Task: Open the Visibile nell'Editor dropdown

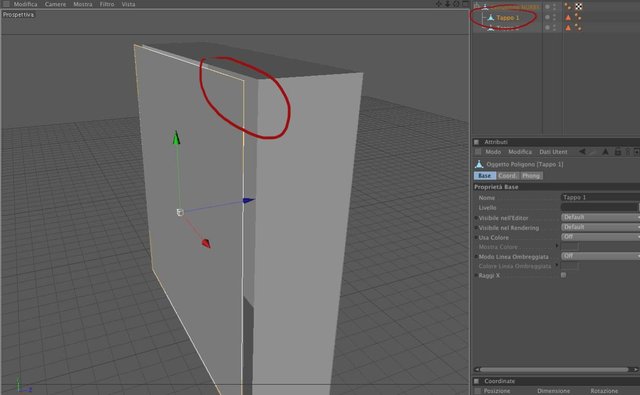Action: point(600,217)
